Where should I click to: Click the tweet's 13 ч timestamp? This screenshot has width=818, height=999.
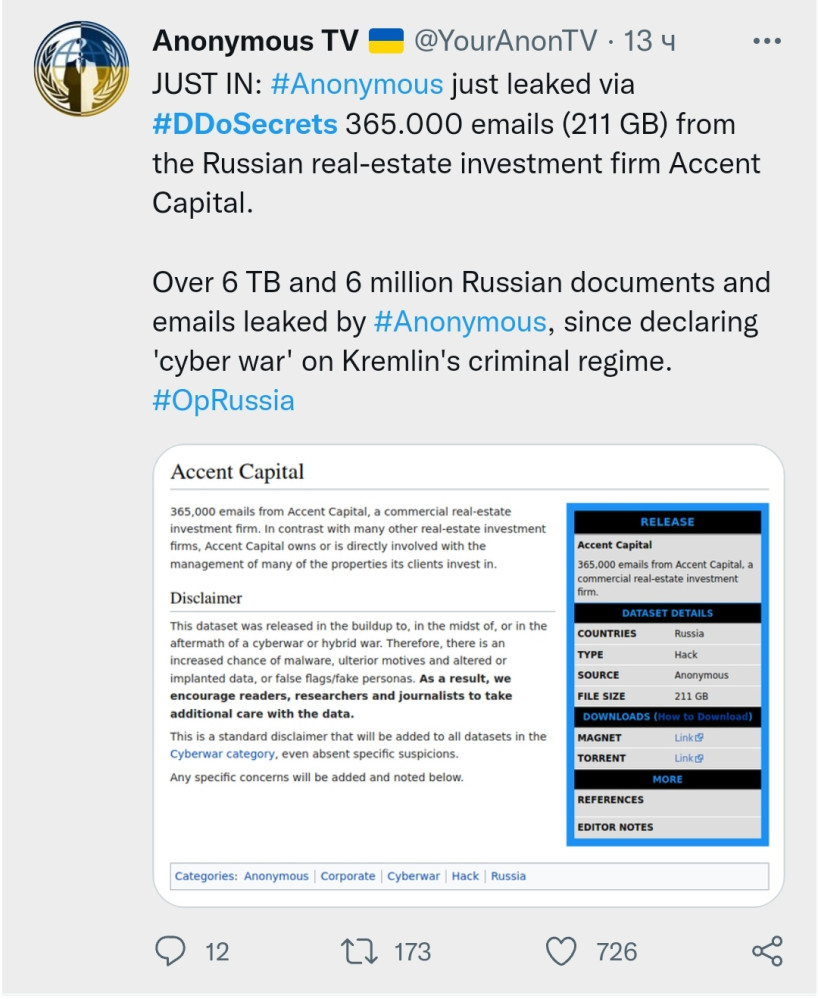pos(649,42)
